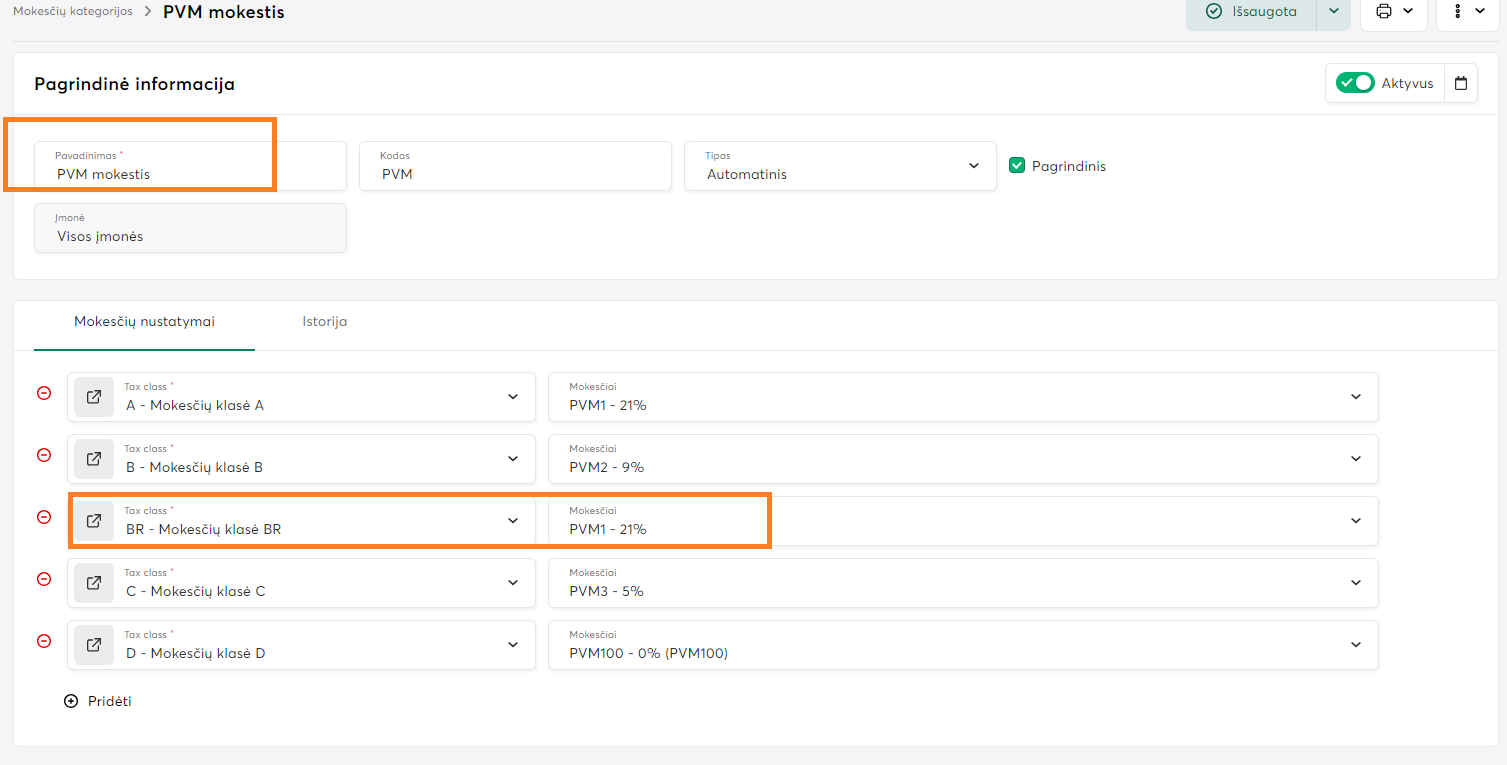The image size is (1507, 765).
Task: Open linked record for tax class BR
Action: (94, 521)
